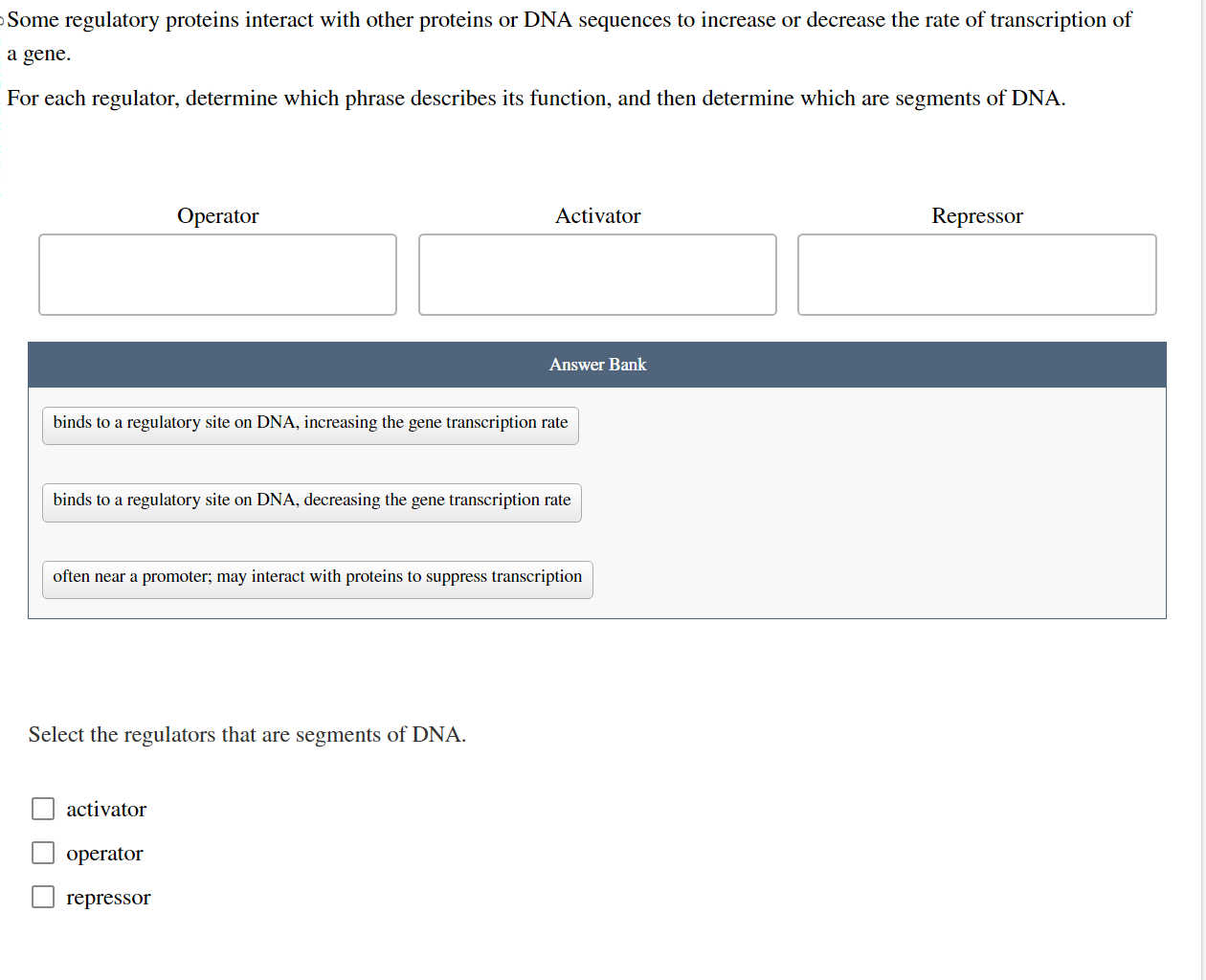
Task: Click the Answer Bank header bar
Action: [x=597, y=365]
